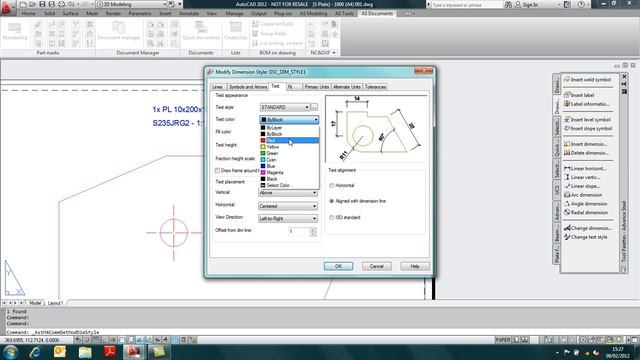Screen dimensions: 640x360
Task: Insert weld symbol from the tool palette
Action: (x=587, y=80)
